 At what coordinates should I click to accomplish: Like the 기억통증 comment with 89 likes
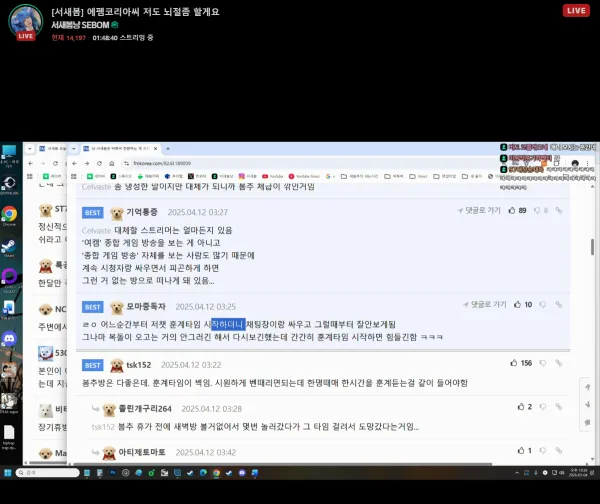[517, 210]
